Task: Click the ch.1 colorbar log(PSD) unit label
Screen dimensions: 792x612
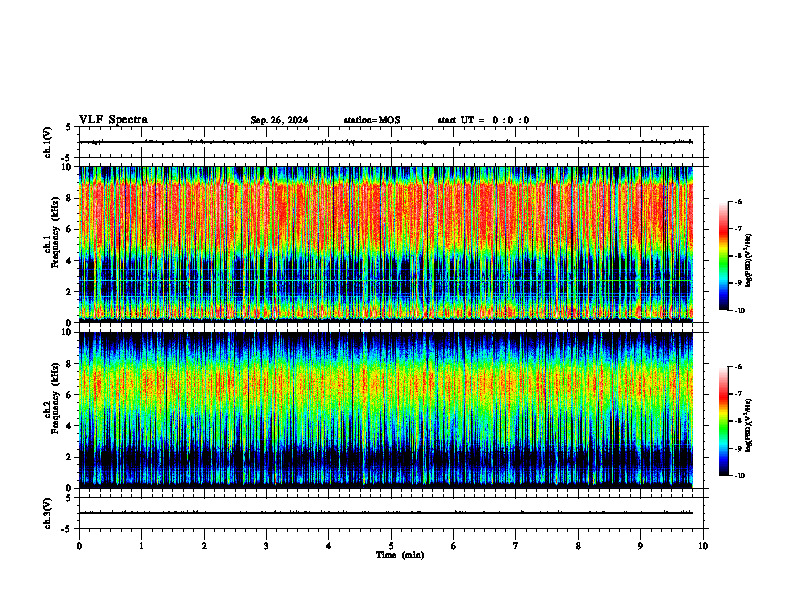Action: (x=749, y=261)
